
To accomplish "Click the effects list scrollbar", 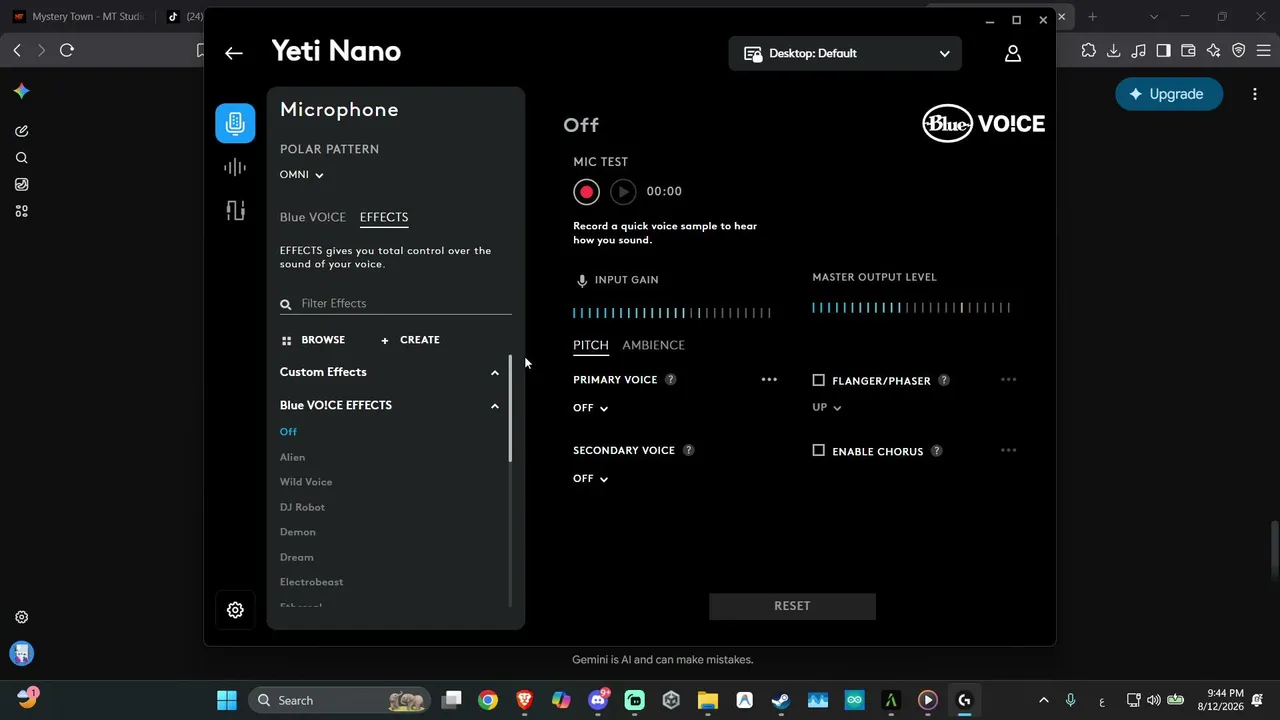I will coord(510,408).
